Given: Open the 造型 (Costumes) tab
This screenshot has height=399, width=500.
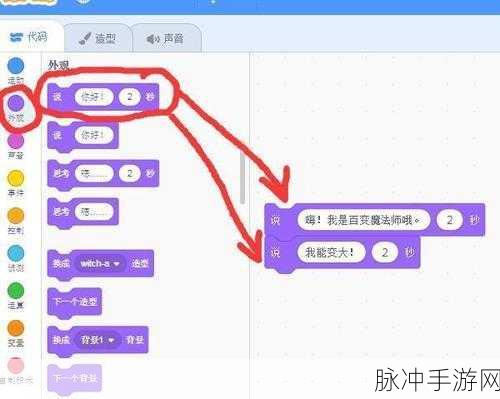Looking at the screenshot, I should point(97,38).
